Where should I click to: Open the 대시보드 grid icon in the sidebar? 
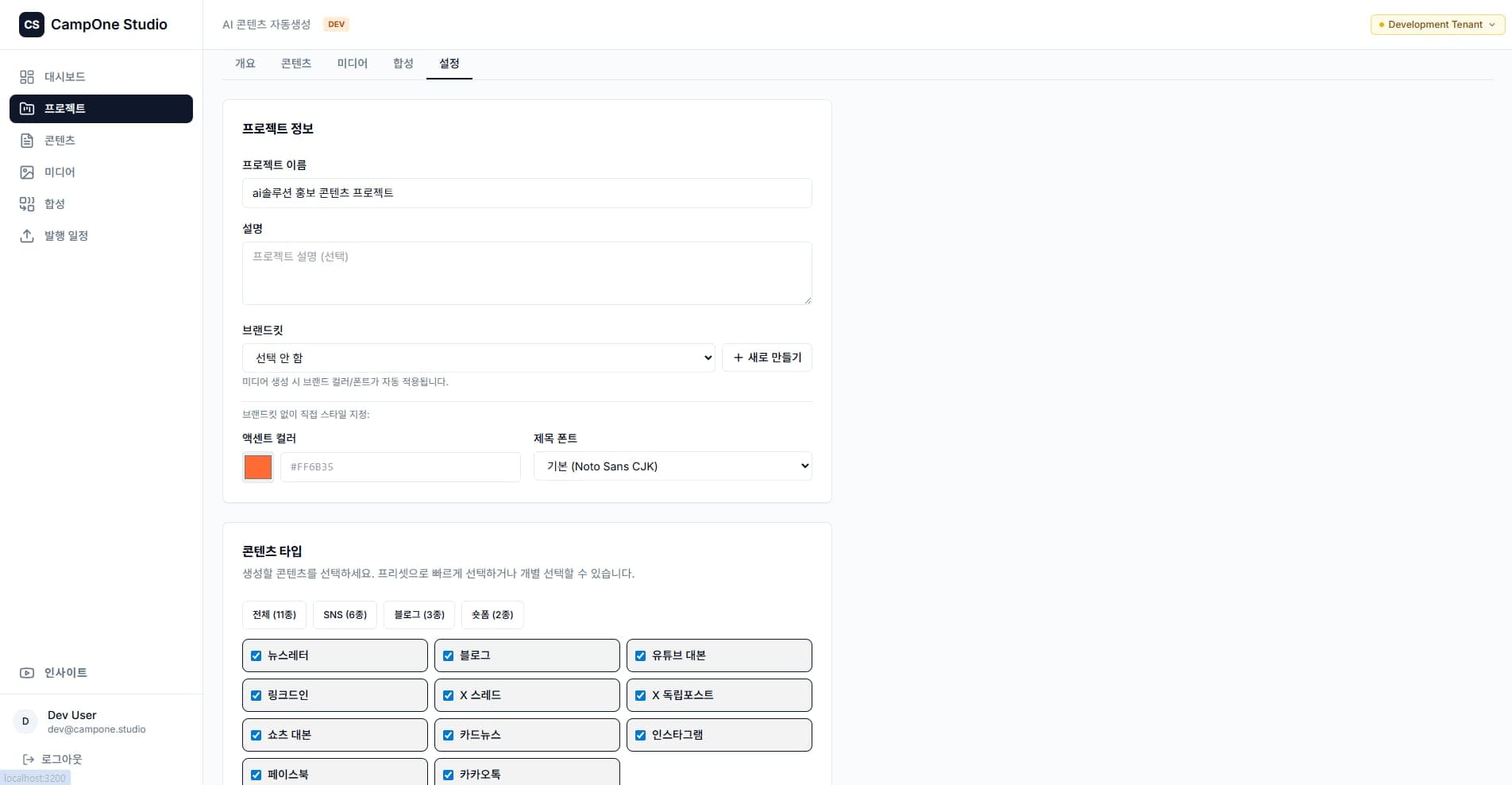click(27, 77)
